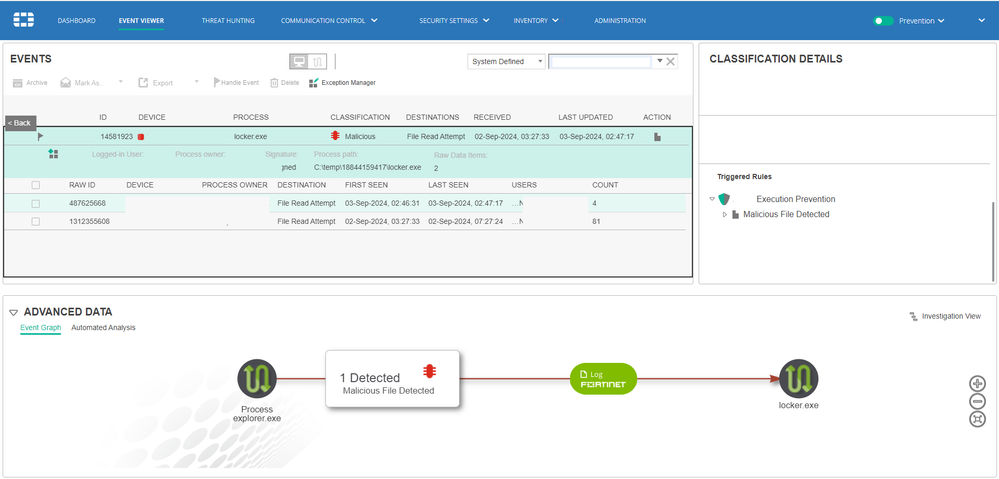Zoom out the event graph
This screenshot has width=999, height=479.
pos(977,401)
